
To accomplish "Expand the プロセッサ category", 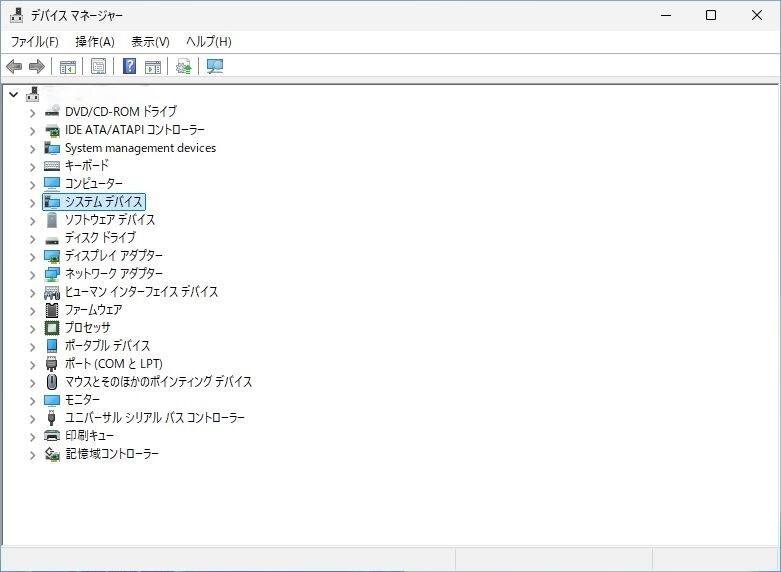I will click(32, 328).
